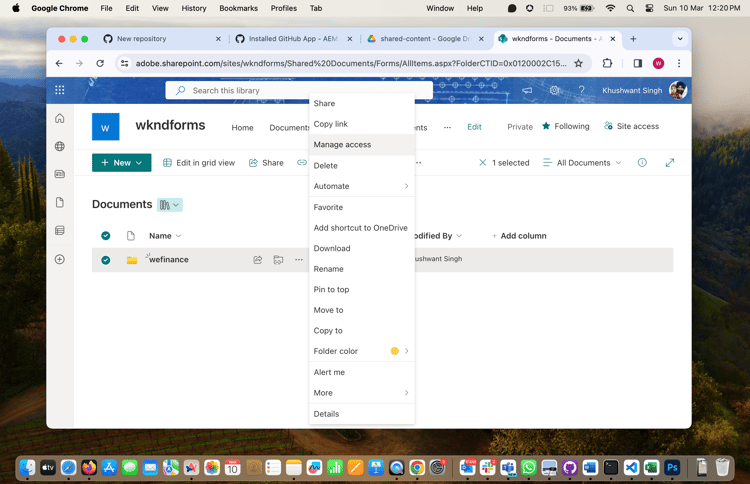Image resolution: width=750 pixels, height=484 pixels.
Task: Expand the Automate submenu
Action: coord(362,186)
